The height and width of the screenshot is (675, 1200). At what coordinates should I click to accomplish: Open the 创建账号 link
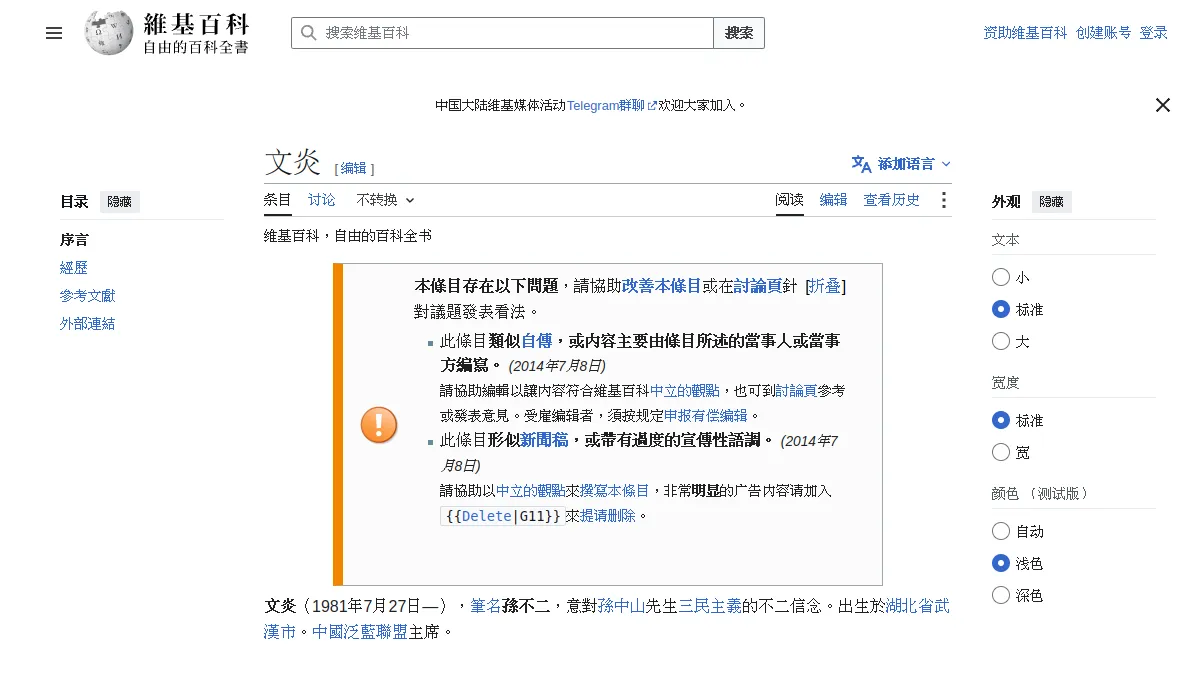tap(1104, 33)
